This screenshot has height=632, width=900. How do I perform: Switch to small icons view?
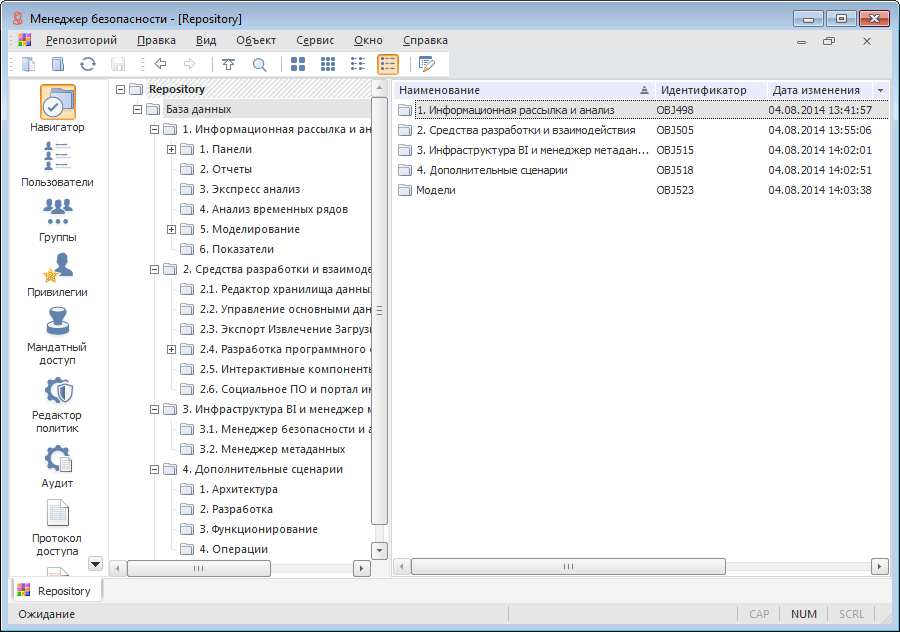tap(328, 64)
